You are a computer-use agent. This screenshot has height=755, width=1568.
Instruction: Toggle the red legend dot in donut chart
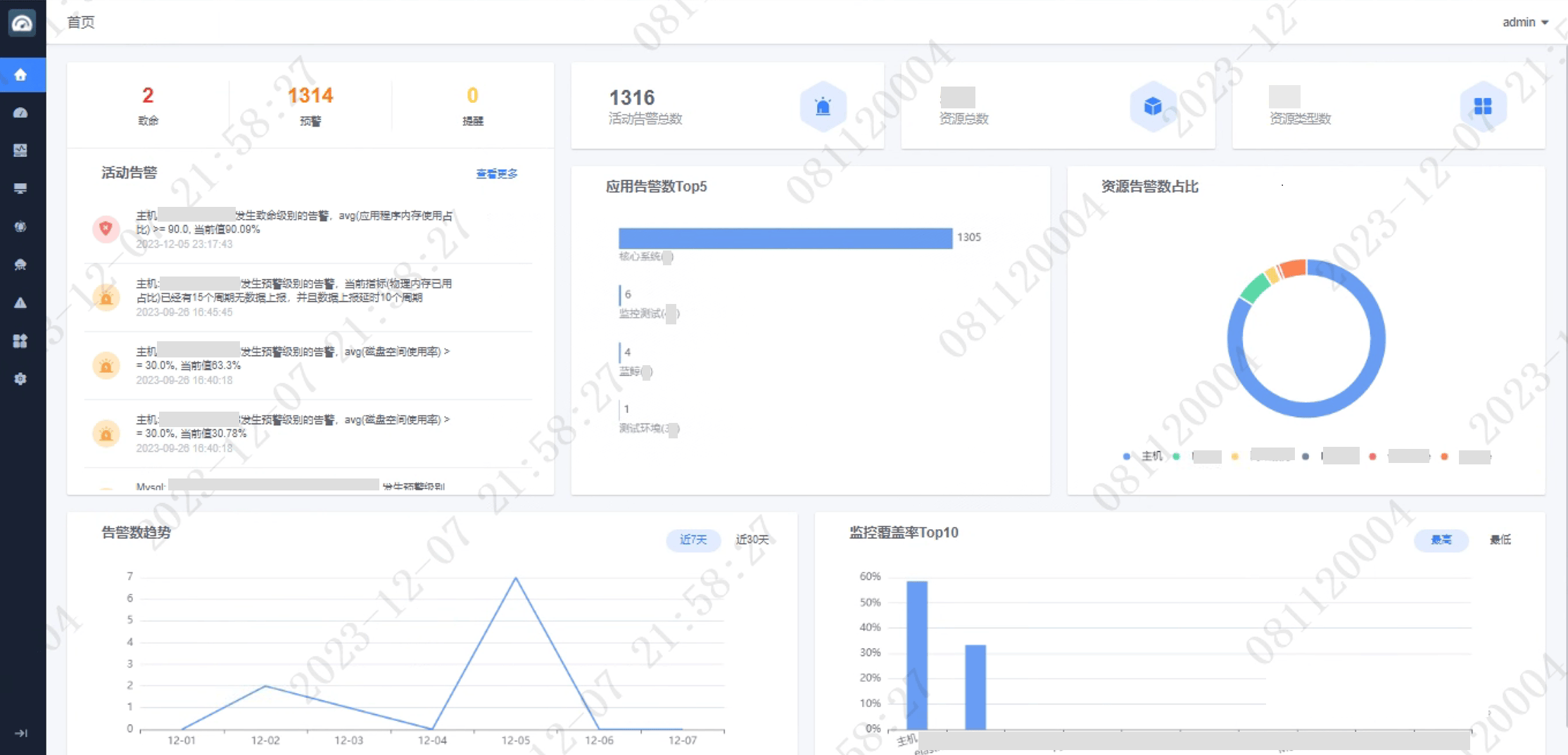click(x=1372, y=457)
